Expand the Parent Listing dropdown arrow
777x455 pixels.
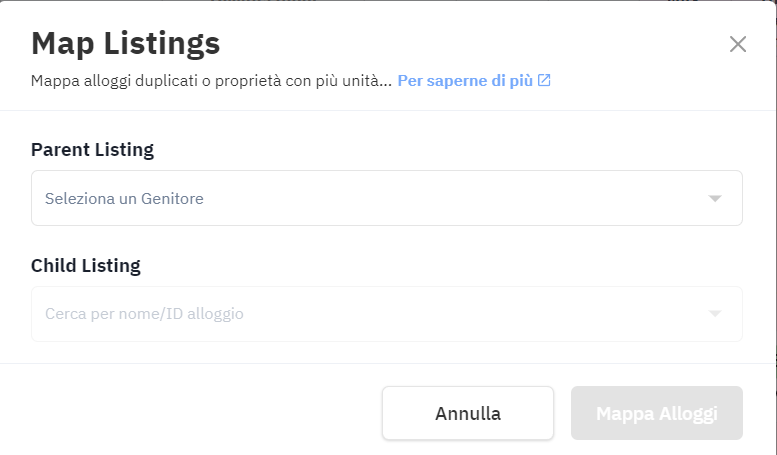click(715, 198)
